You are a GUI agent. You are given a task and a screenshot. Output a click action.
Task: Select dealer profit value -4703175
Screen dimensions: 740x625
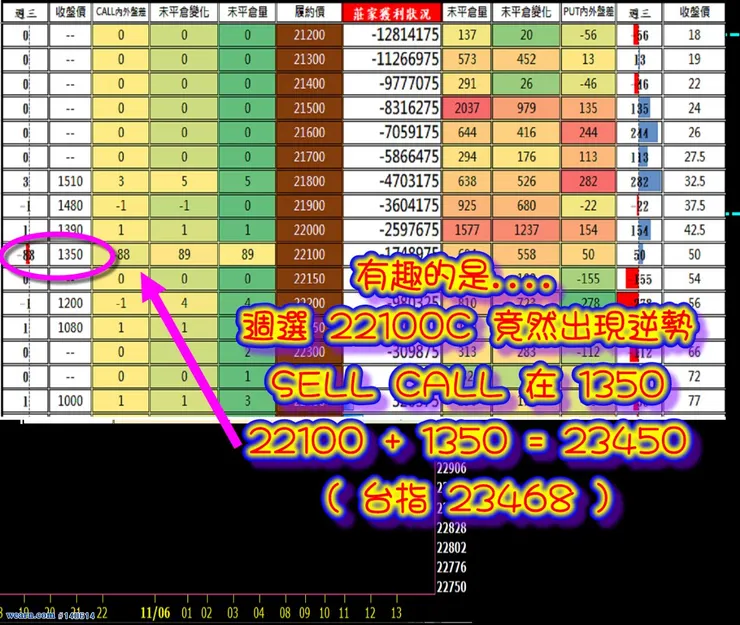coord(392,181)
